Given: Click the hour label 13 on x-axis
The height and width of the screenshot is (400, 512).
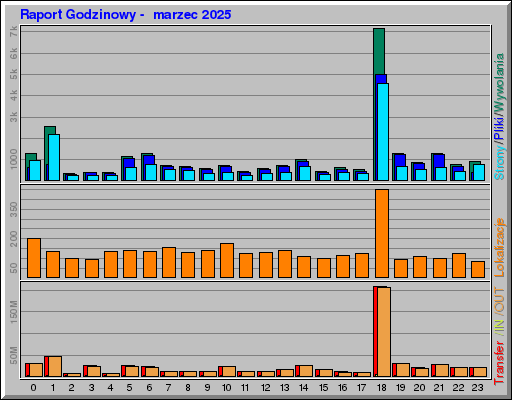Looking at the screenshot, I should pos(284,388).
